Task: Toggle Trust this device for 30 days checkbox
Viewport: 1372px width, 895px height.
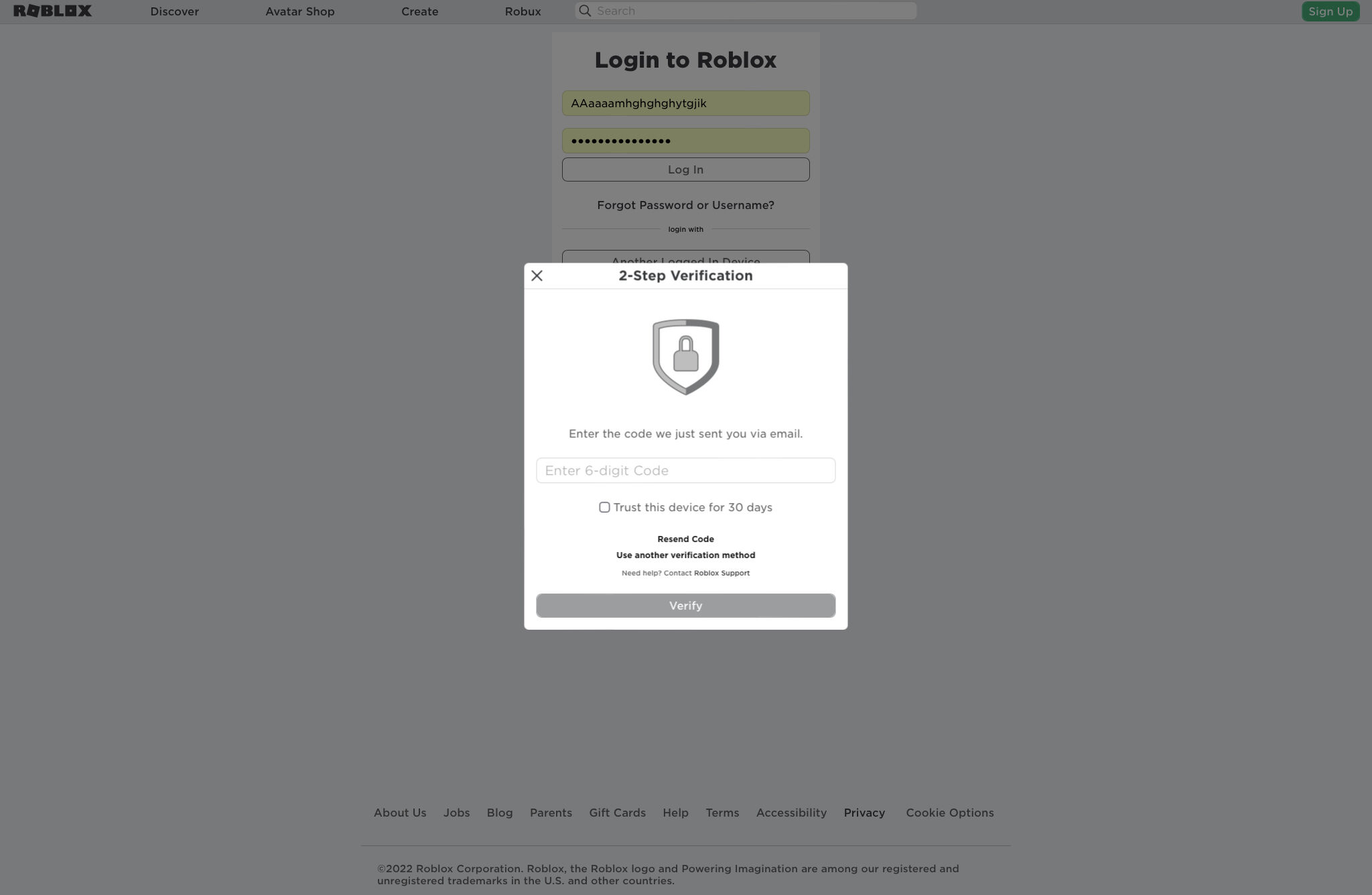Action: pos(604,508)
